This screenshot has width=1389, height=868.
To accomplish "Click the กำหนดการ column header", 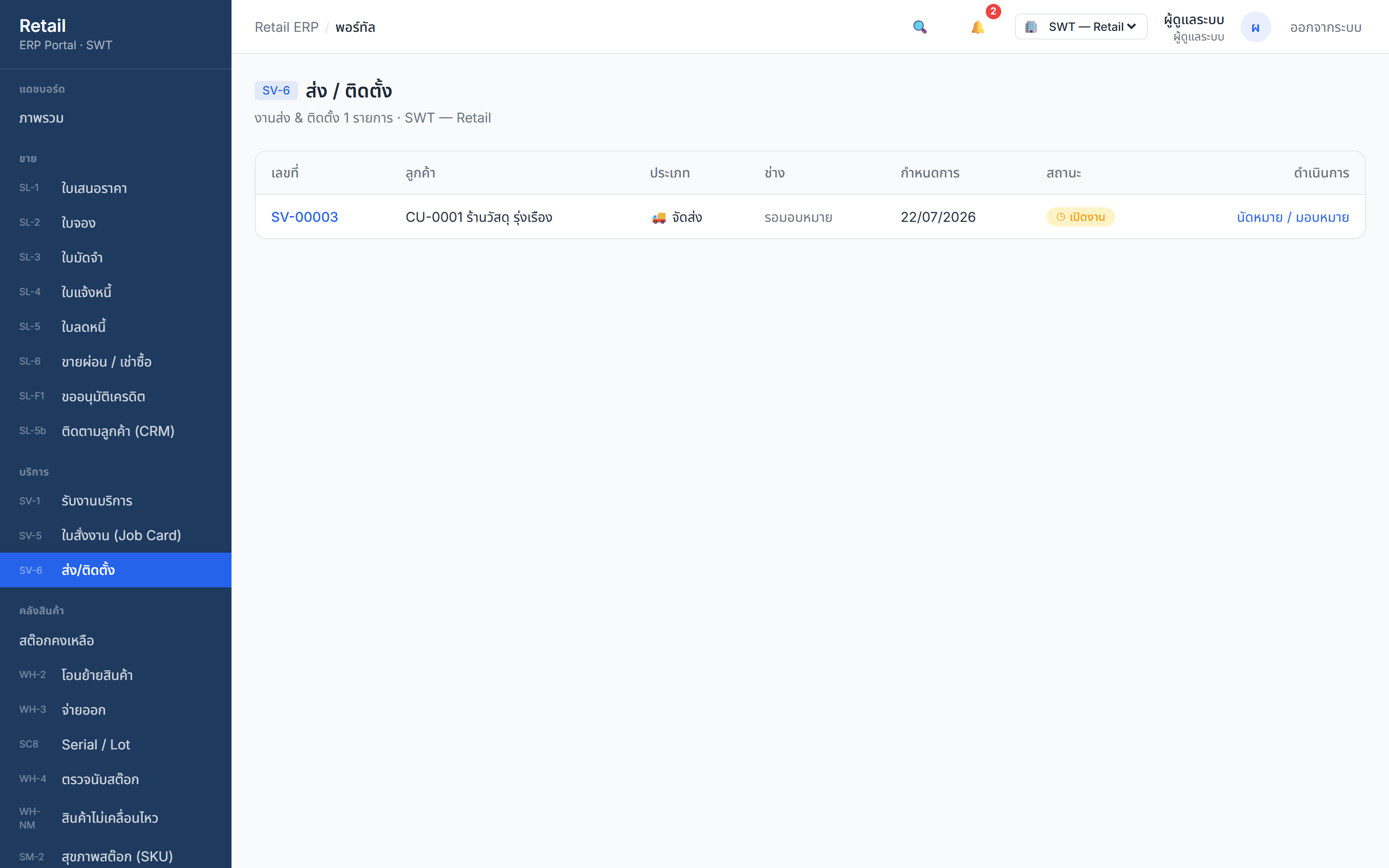I will 930,173.
